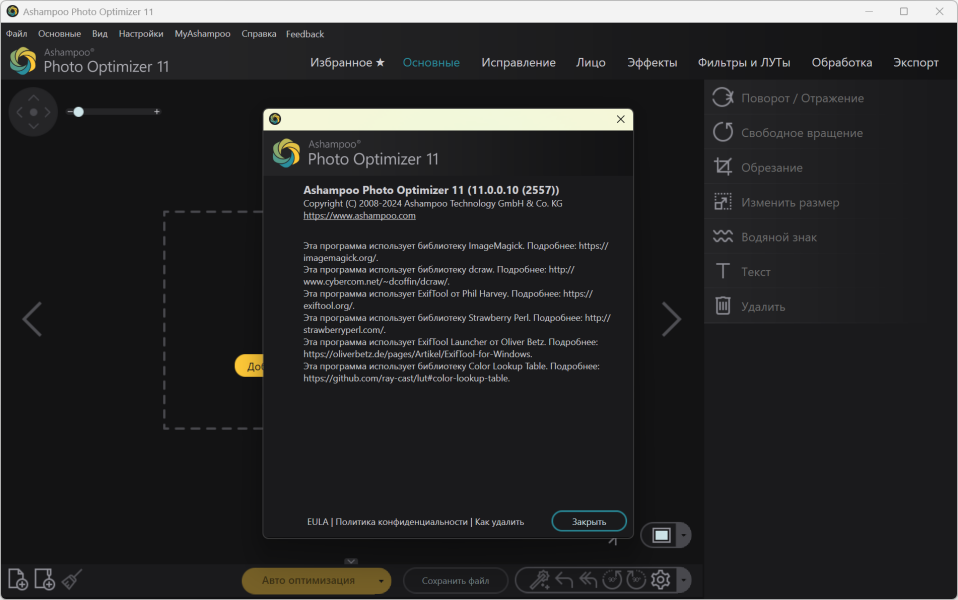Click the Rotate / Mirror (Поворот / Отражение) icon

pyautogui.click(x=722, y=98)
